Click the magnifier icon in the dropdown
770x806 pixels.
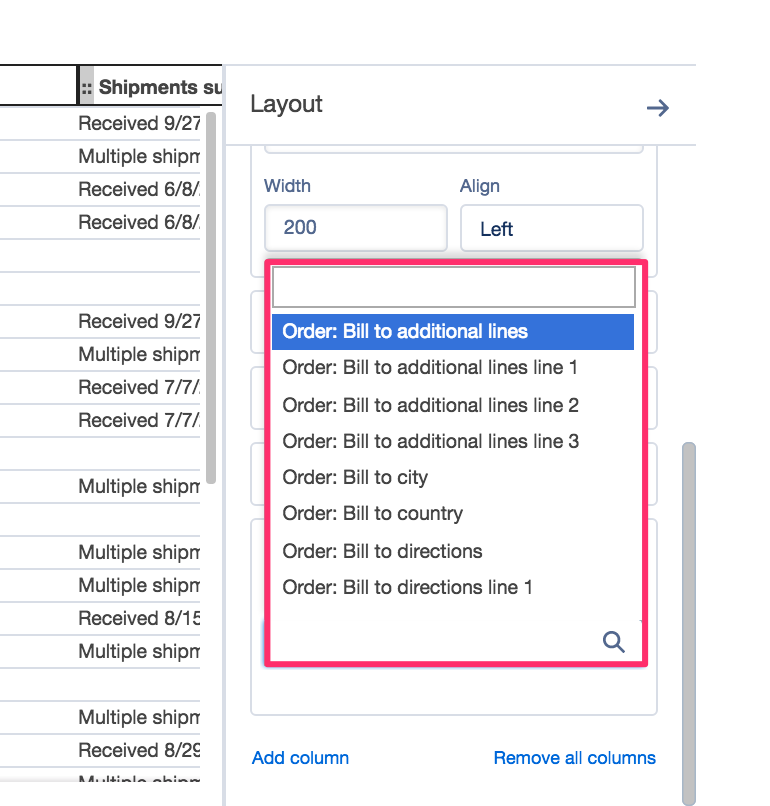[x=613, y=642]
